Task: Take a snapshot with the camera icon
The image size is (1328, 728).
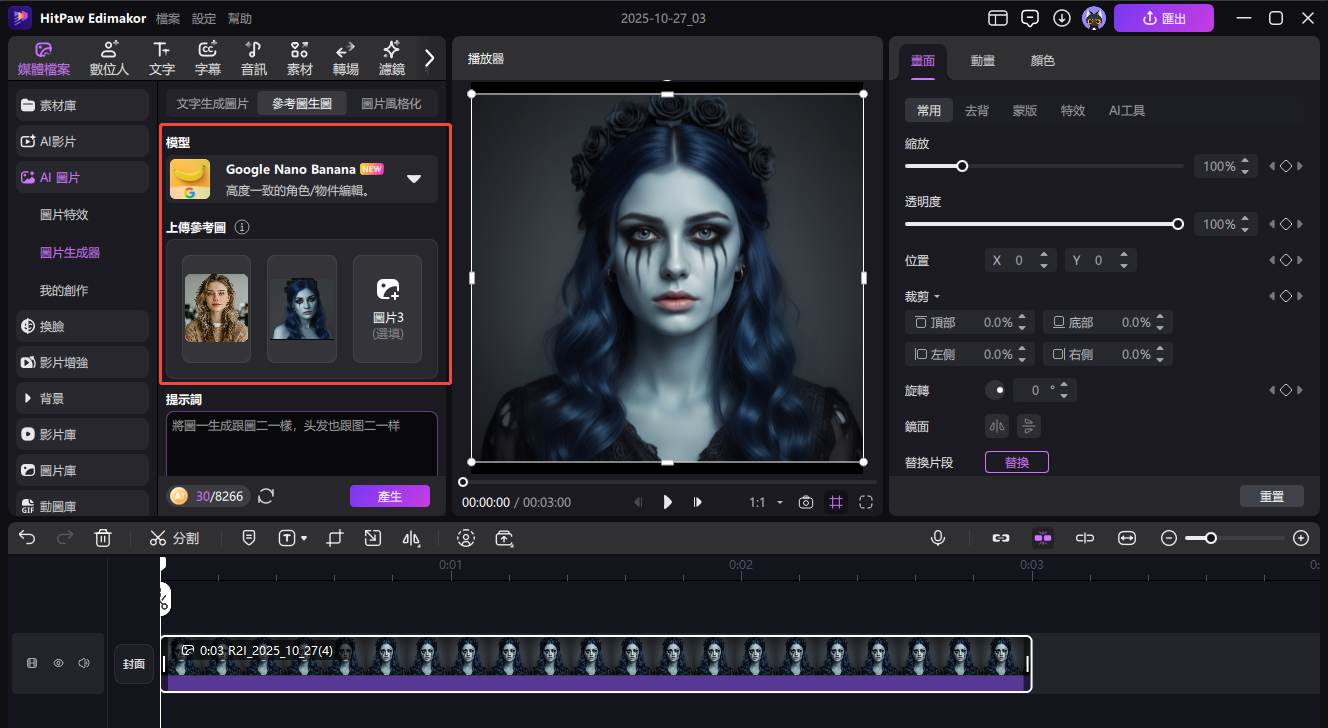Action: coord(806,502)
